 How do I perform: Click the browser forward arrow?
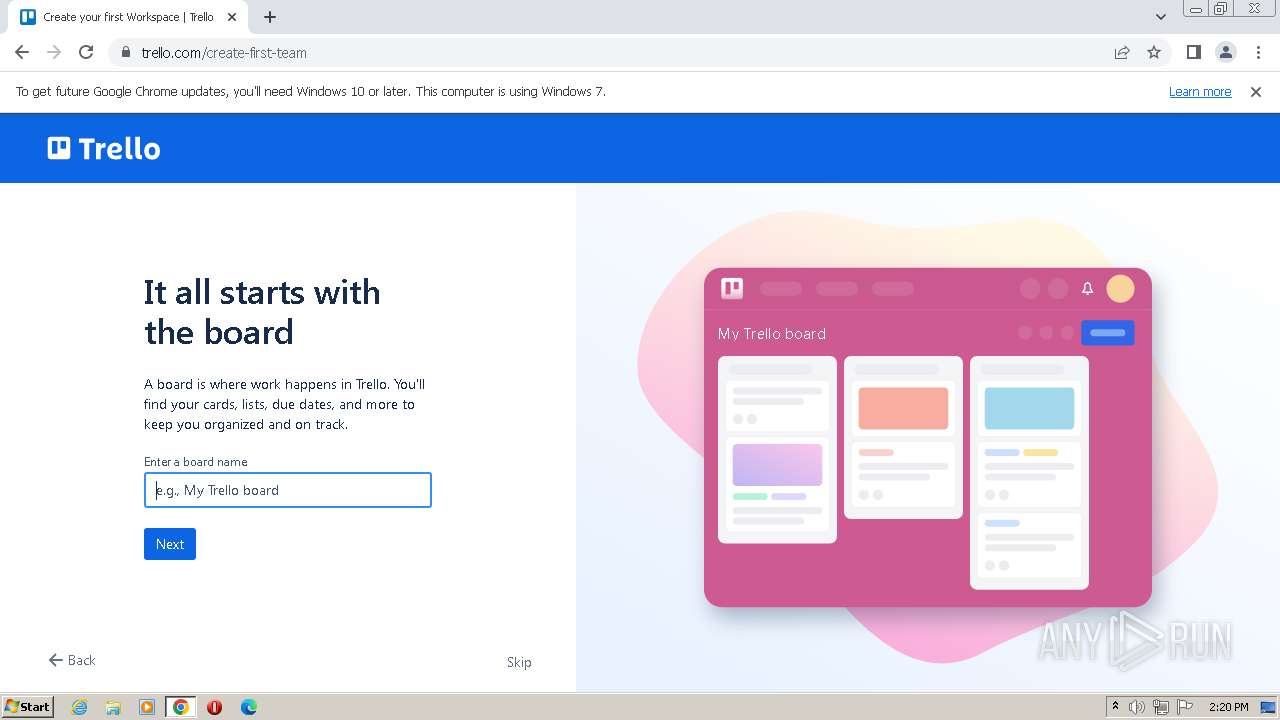click(x=54, y=53)
